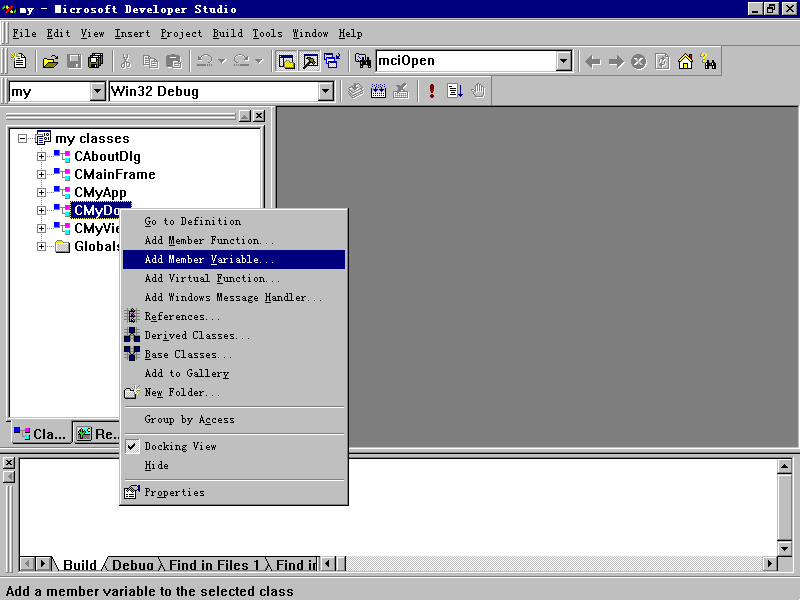Open the Undo history dropdown arrow
This screenshot has width=800, height=600.
pos(222,61)
